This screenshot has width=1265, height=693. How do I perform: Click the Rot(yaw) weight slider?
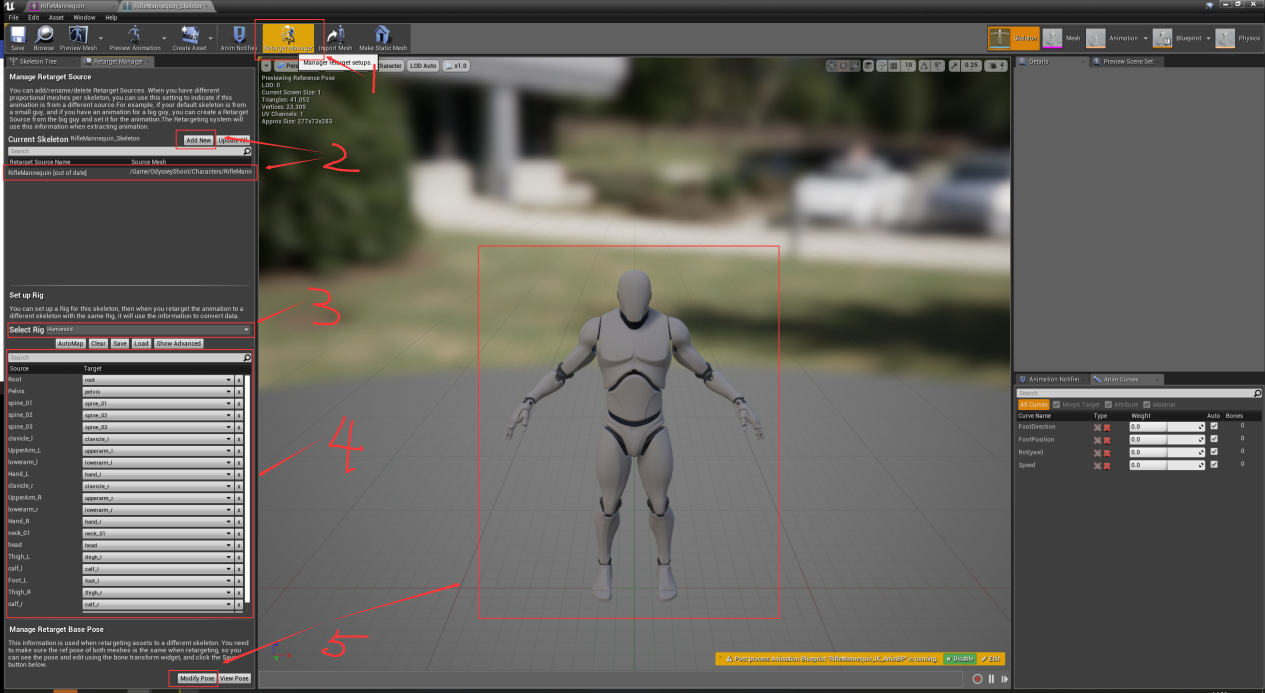click(x=1167, y=452)
